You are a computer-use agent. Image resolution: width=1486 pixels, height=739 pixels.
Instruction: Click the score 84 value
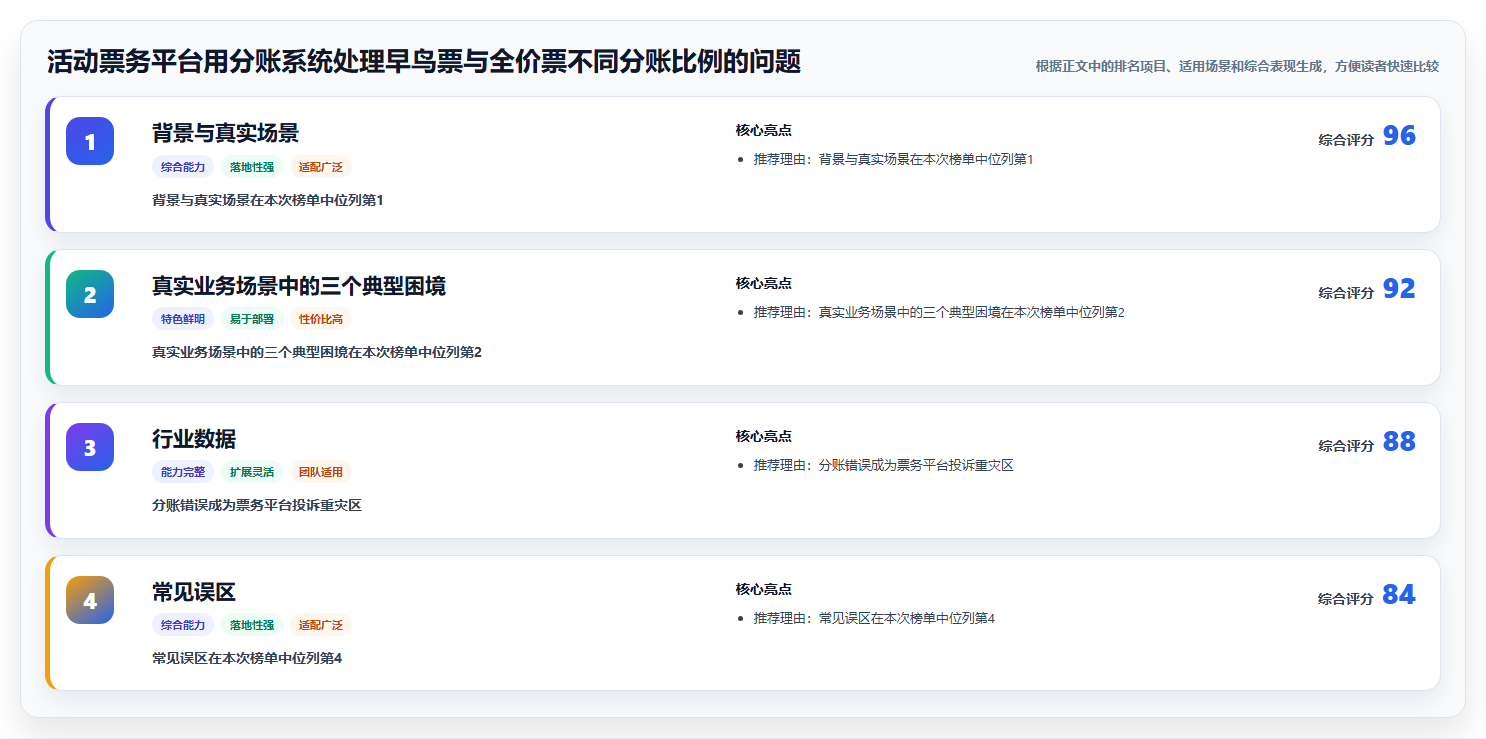(1399, 595)
